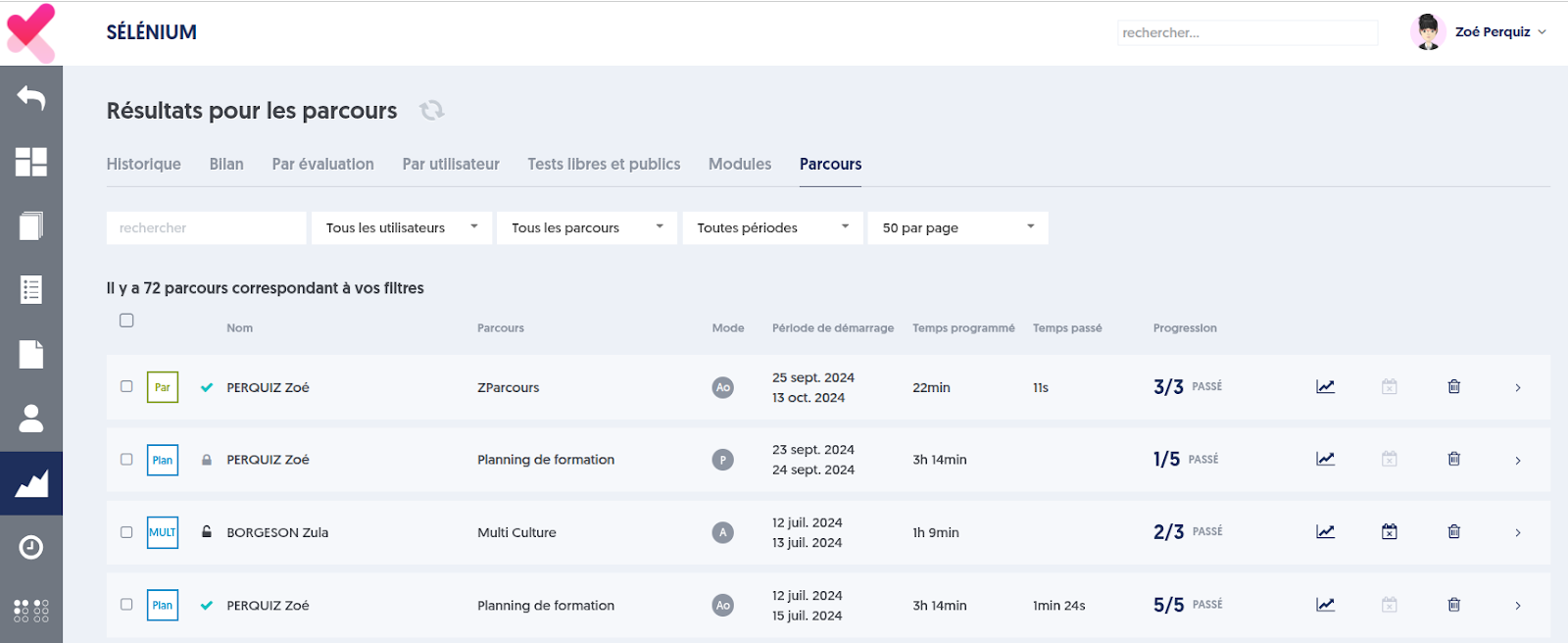Screen dimensions: 1568x643
Task: Open the 50 par page dropdown
Action: 957,227
